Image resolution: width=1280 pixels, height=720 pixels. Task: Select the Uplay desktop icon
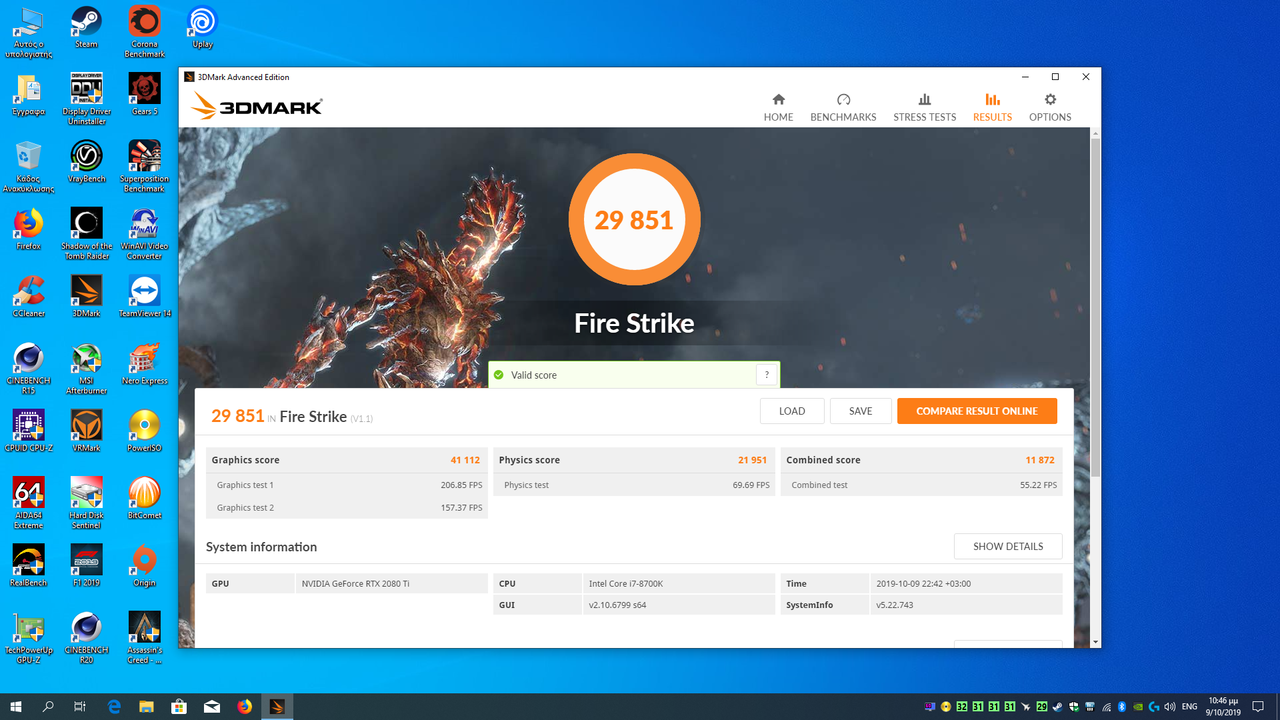tap(202, 27)
